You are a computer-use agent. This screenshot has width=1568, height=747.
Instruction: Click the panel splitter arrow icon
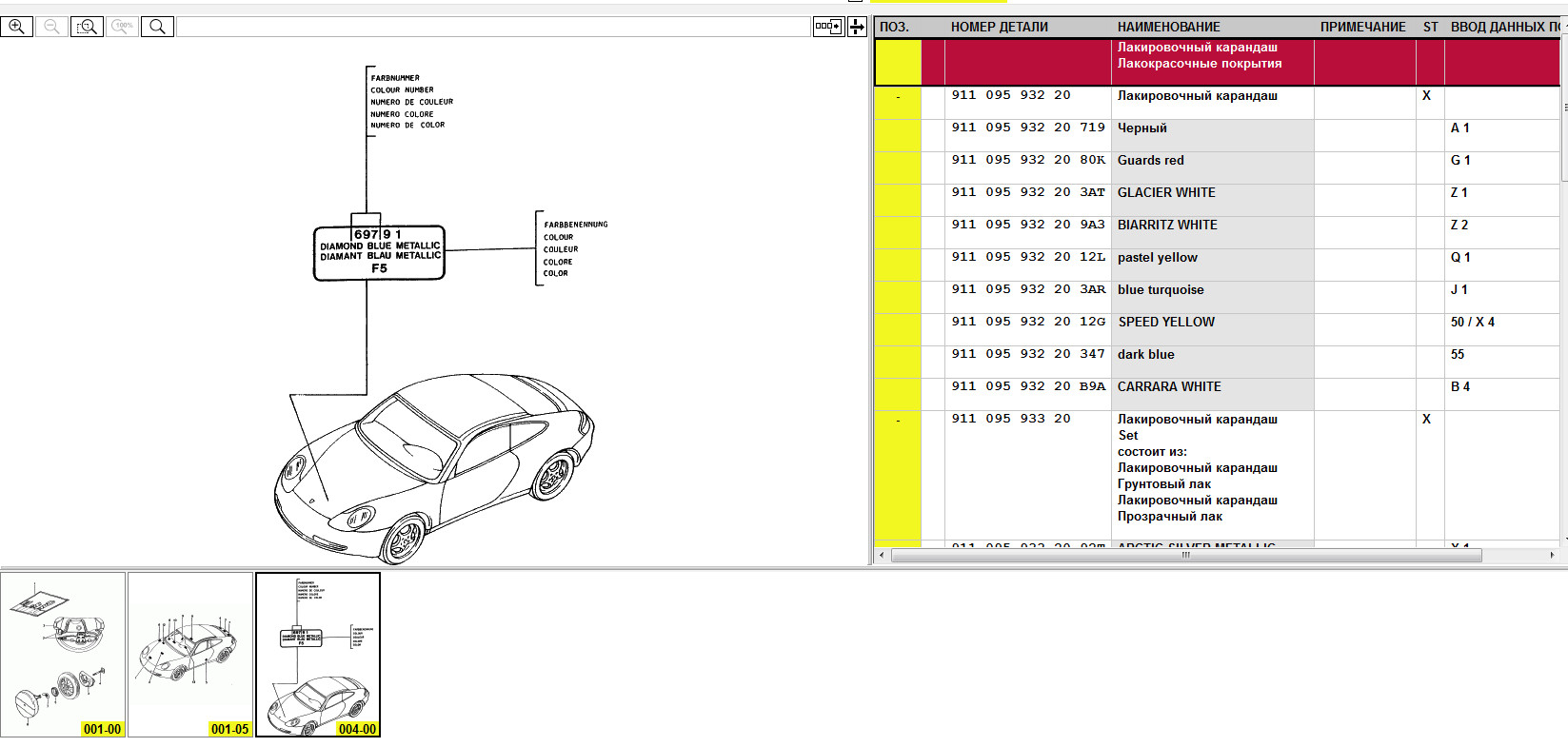[x=857, y=27]
